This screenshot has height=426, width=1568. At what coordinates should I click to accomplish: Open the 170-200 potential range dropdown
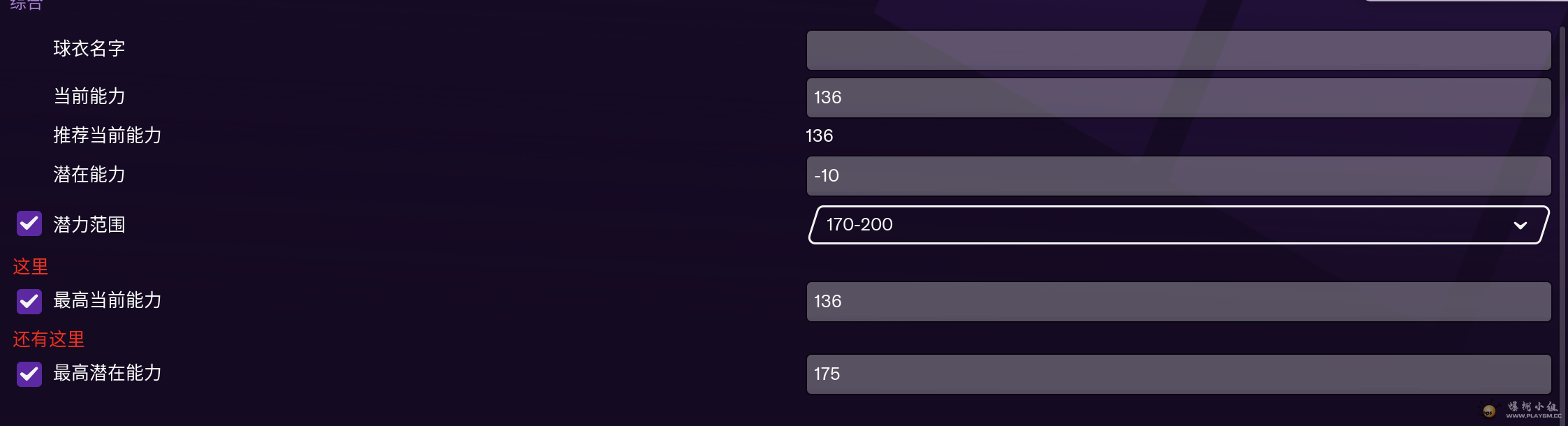[x=1178, y=225]
